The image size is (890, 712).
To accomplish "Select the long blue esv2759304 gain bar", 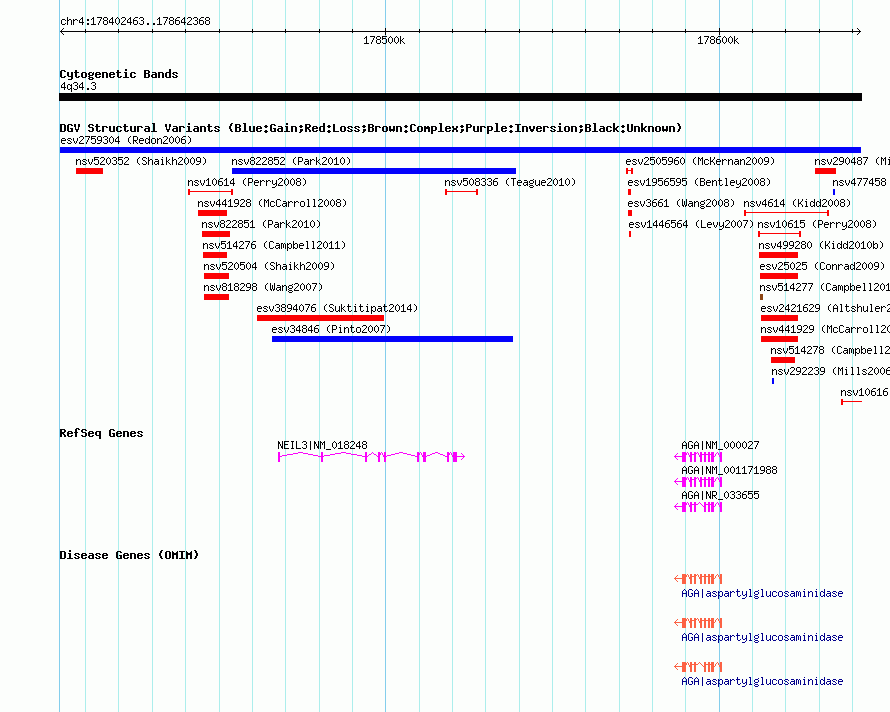I will 460,150.
